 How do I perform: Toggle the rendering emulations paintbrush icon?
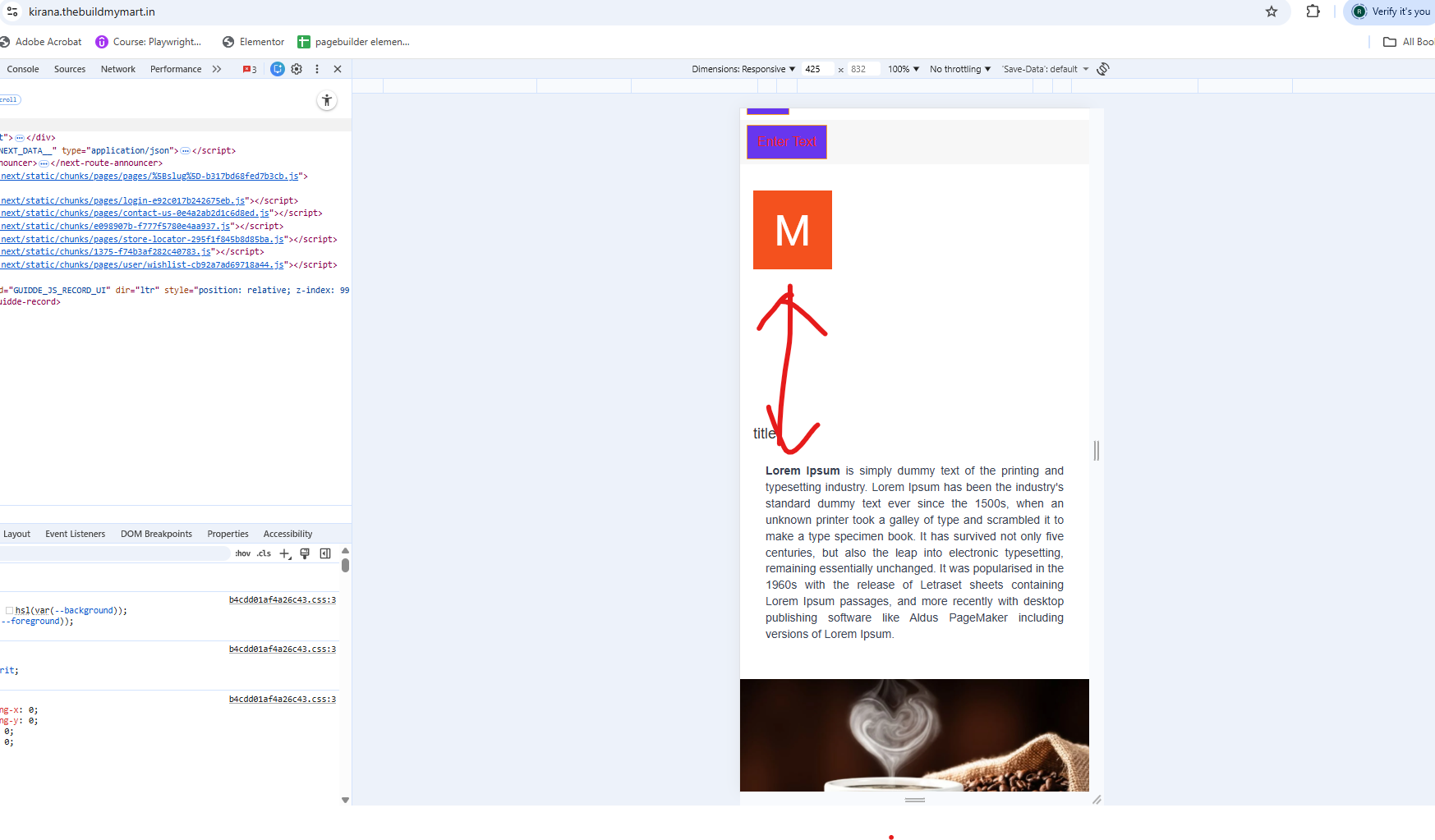click(305, 553)
